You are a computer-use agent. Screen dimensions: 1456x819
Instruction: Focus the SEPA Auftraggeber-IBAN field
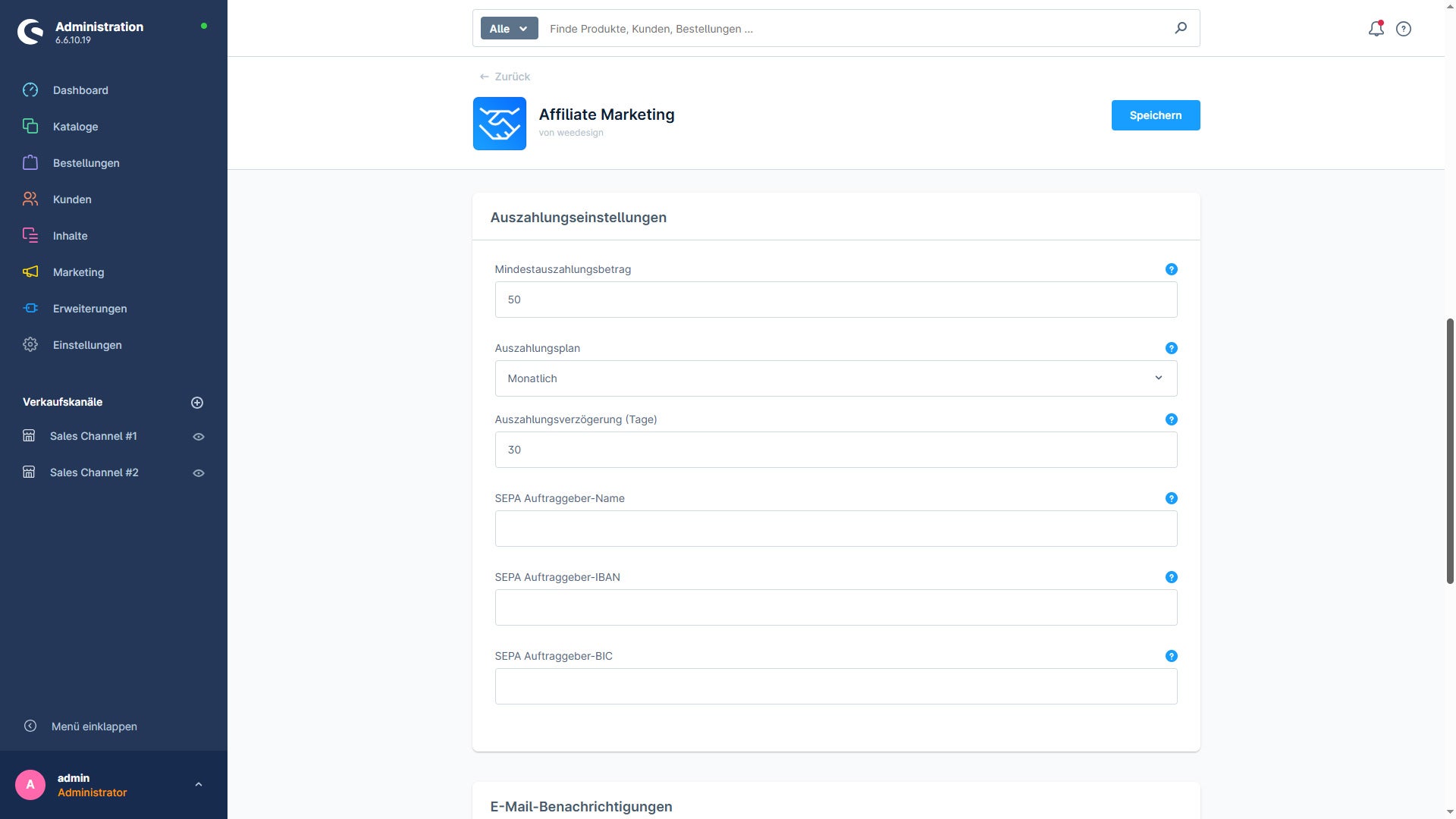[x=836, y=607]
